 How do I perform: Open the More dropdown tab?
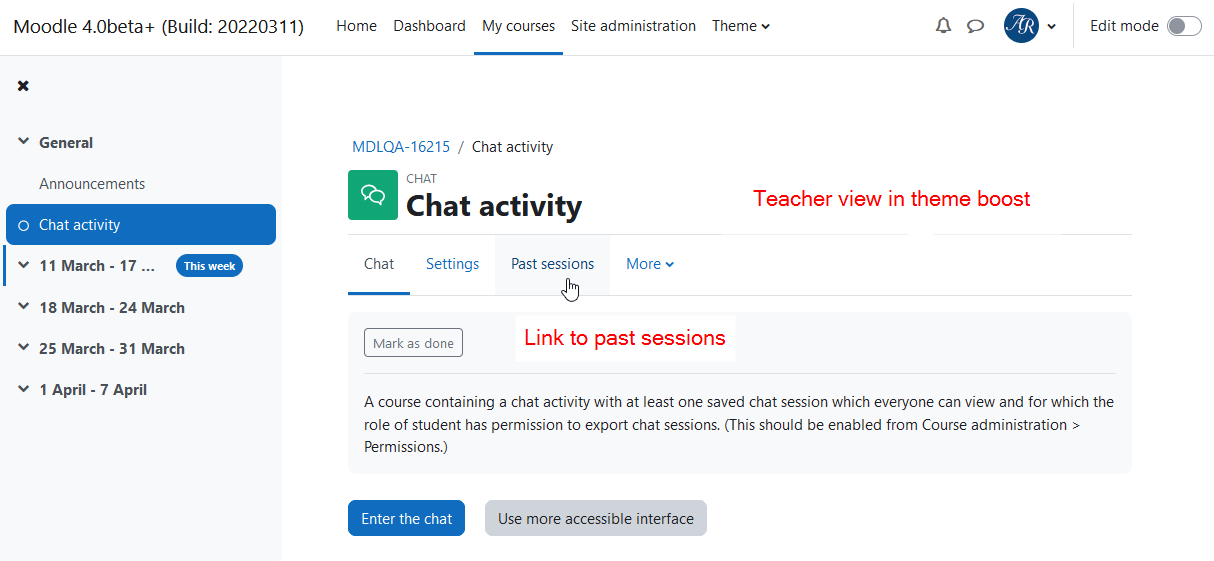click(x=650, y=264)
